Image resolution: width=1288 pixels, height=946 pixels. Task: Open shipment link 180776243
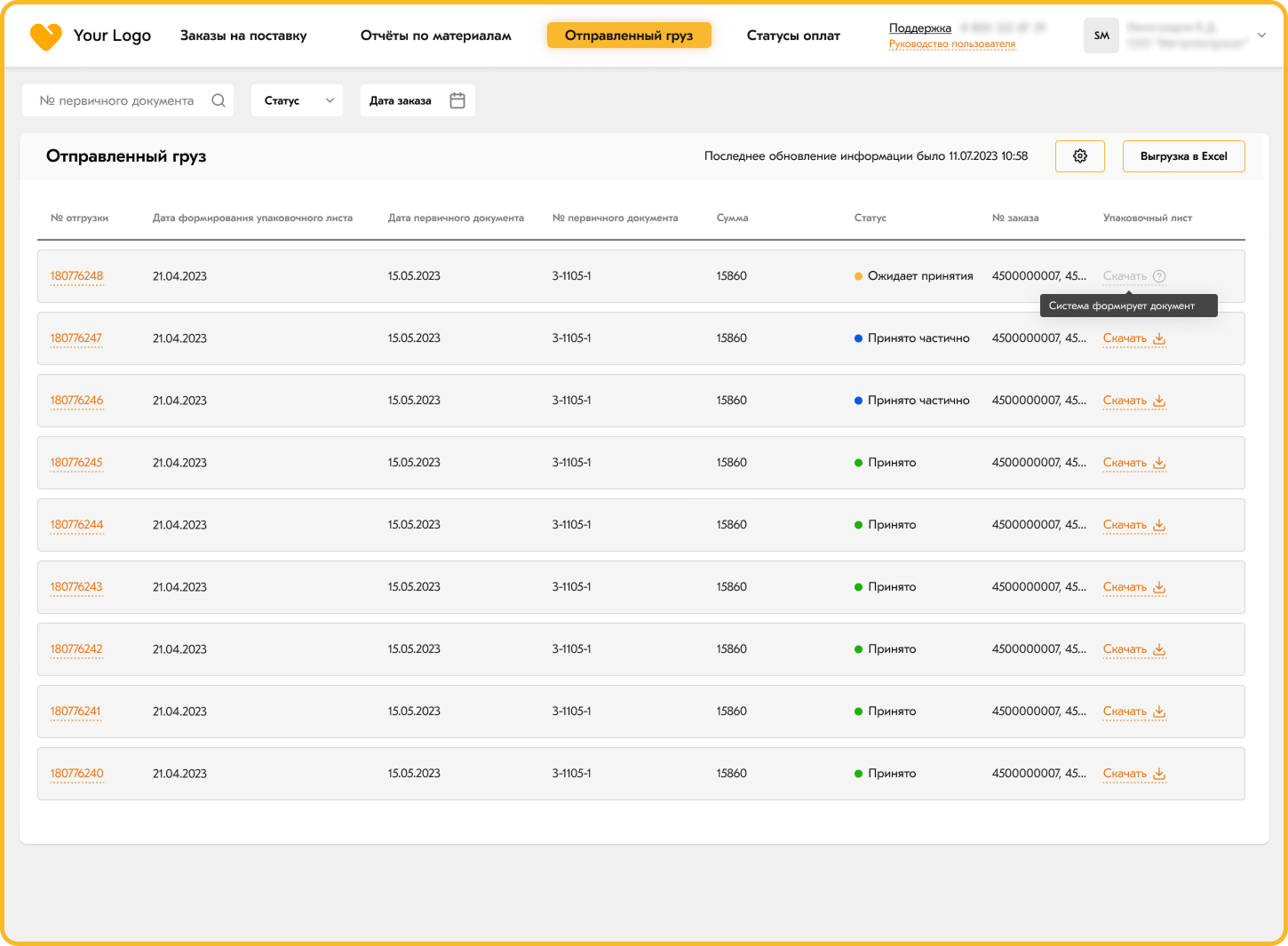click(76, 587)
